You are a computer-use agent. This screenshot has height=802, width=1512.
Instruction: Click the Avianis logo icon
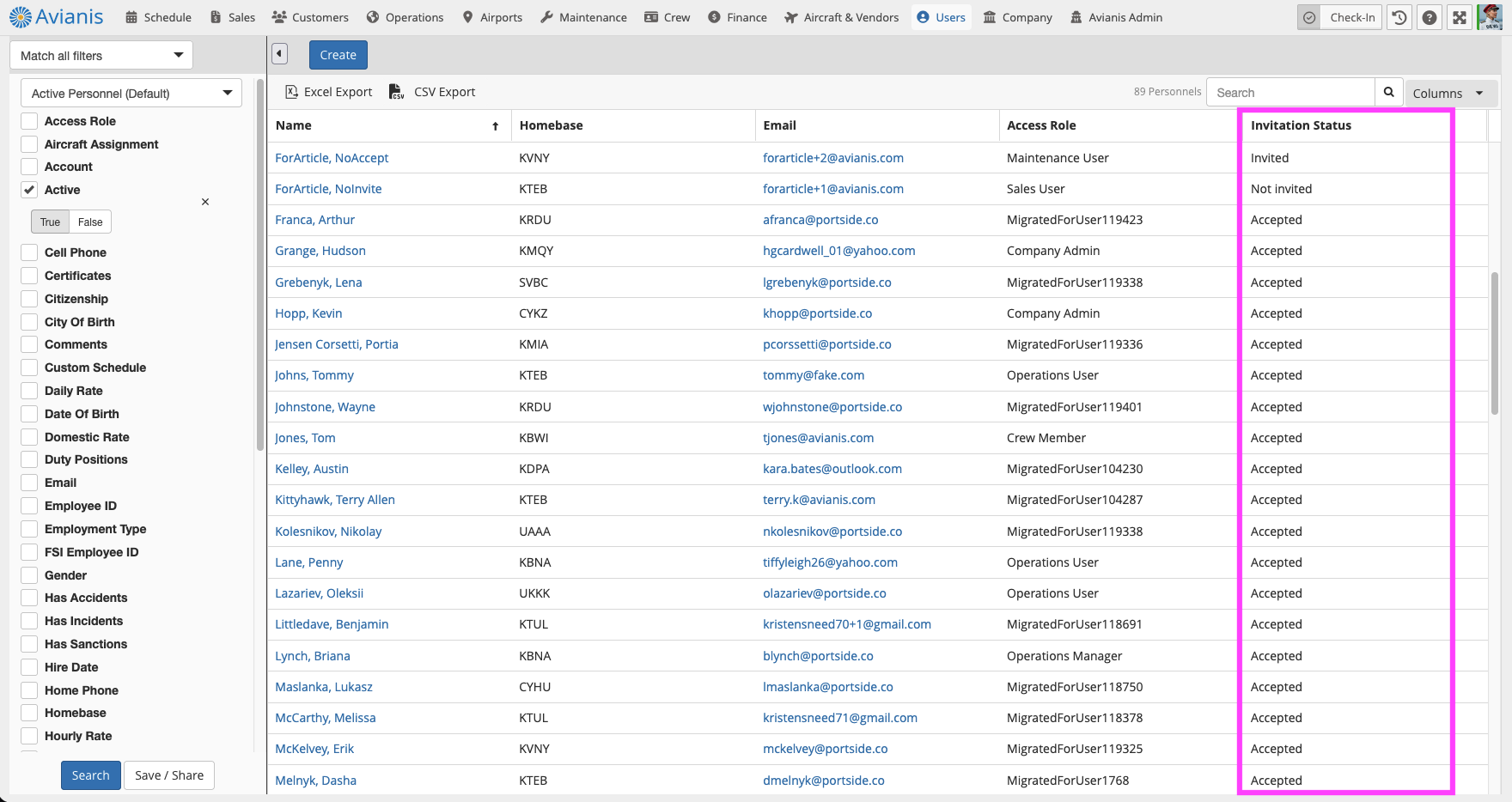[21, 17]
